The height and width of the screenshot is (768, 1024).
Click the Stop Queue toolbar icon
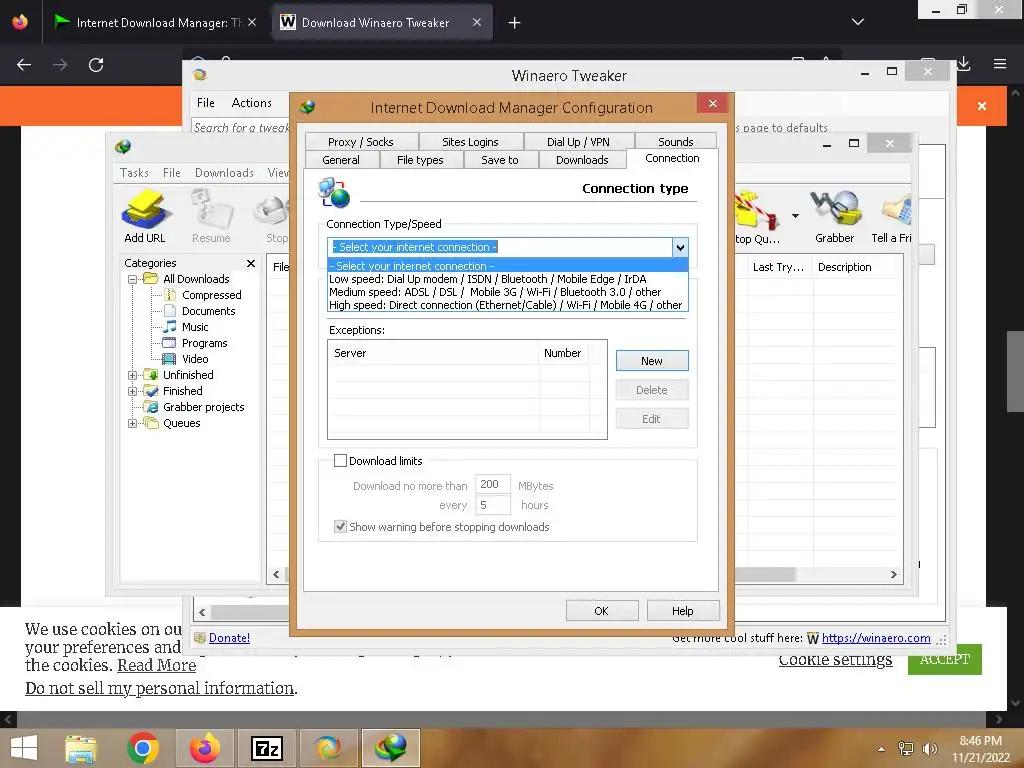[x=757, y=217]
